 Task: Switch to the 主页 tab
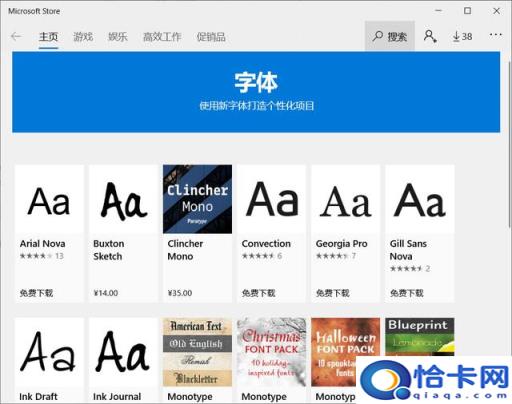point(48,37)
